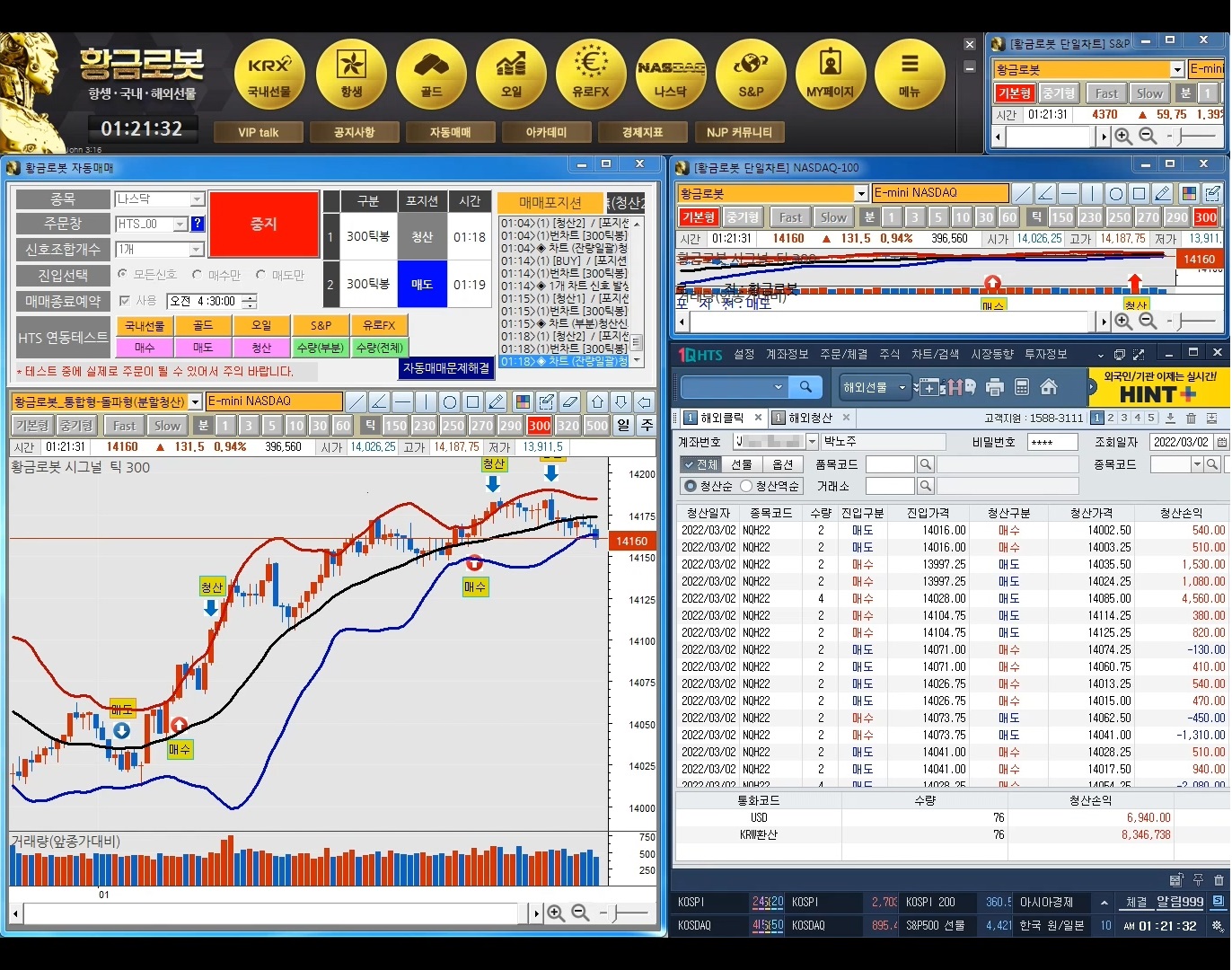Select the pencil tool in main chart toolbar
Viewport: 1232px width, 970px height.
497,401
